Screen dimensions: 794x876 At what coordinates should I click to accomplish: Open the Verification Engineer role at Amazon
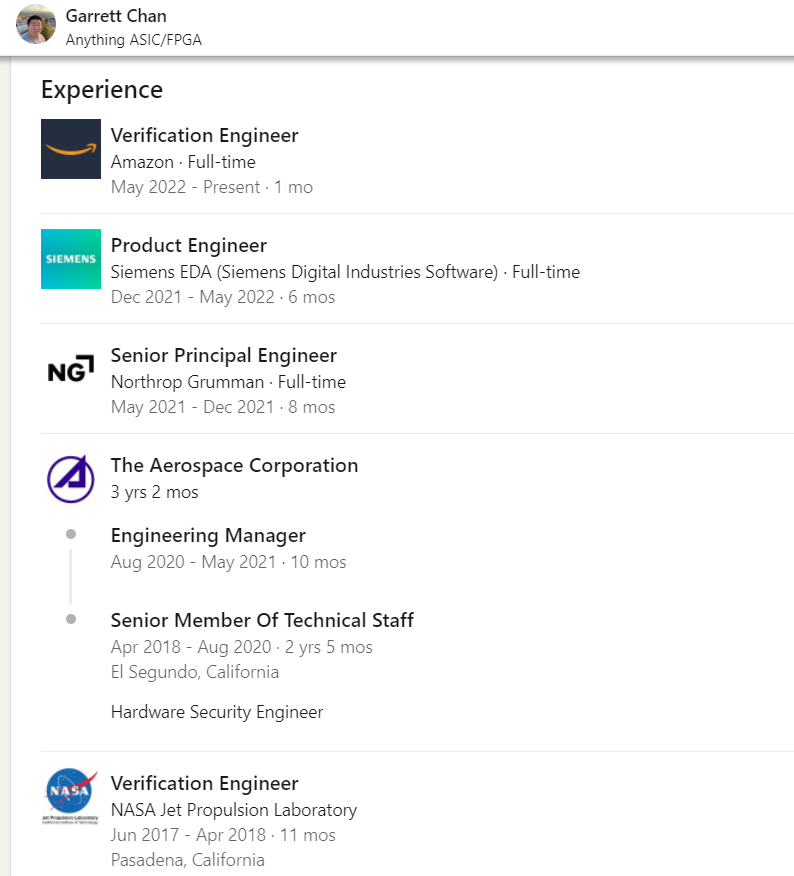point(204,135)
